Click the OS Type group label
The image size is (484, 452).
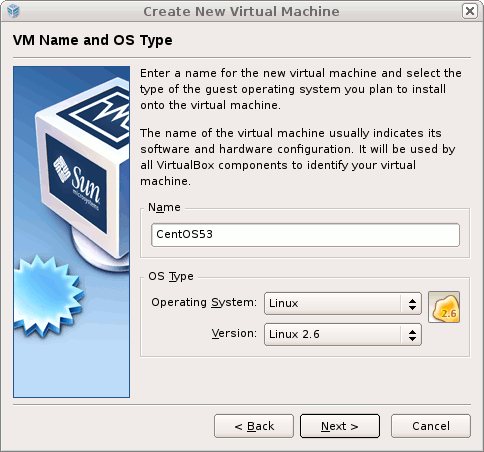click(171, 276)
